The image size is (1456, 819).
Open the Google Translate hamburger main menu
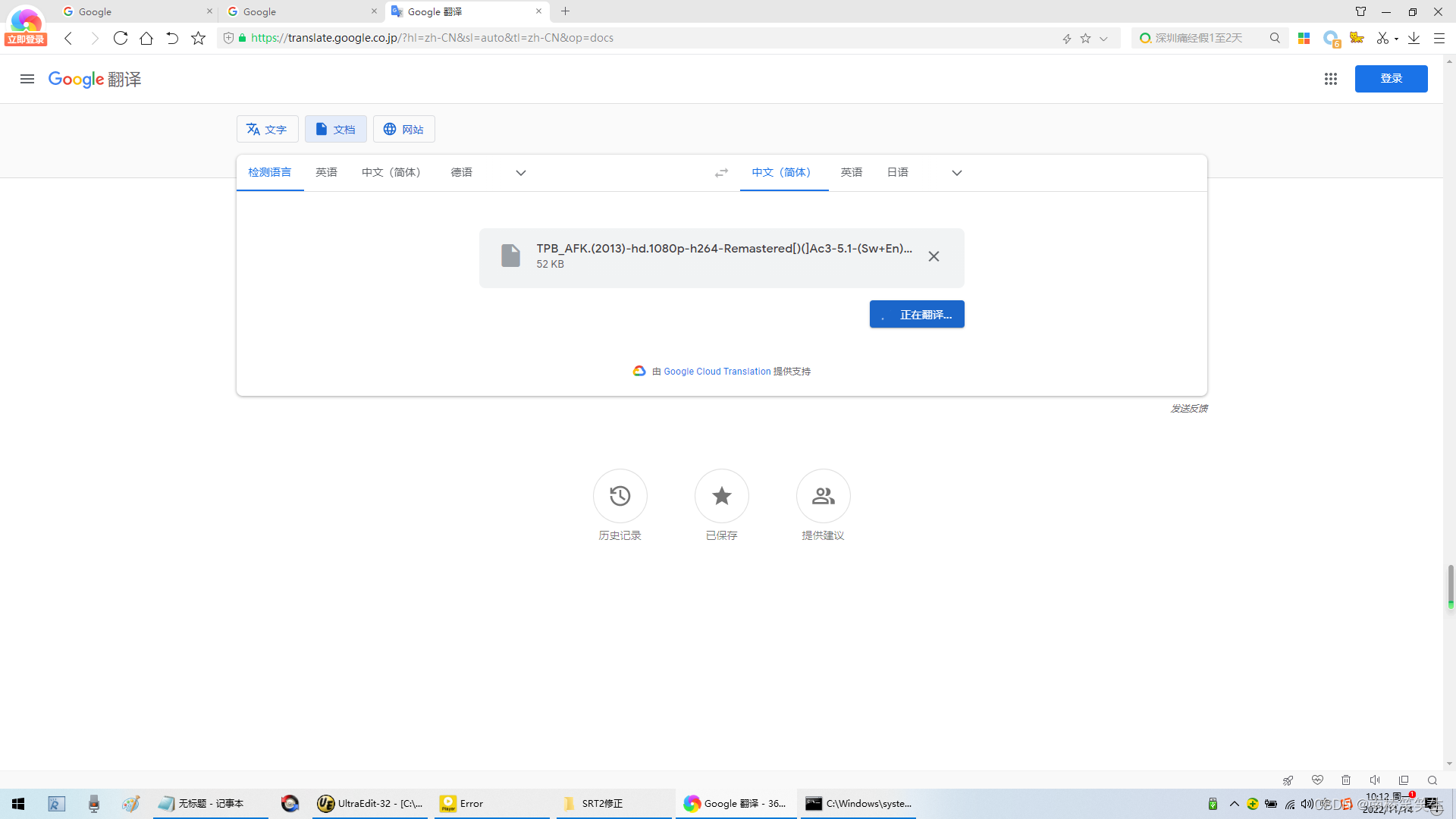pos(27,79)
